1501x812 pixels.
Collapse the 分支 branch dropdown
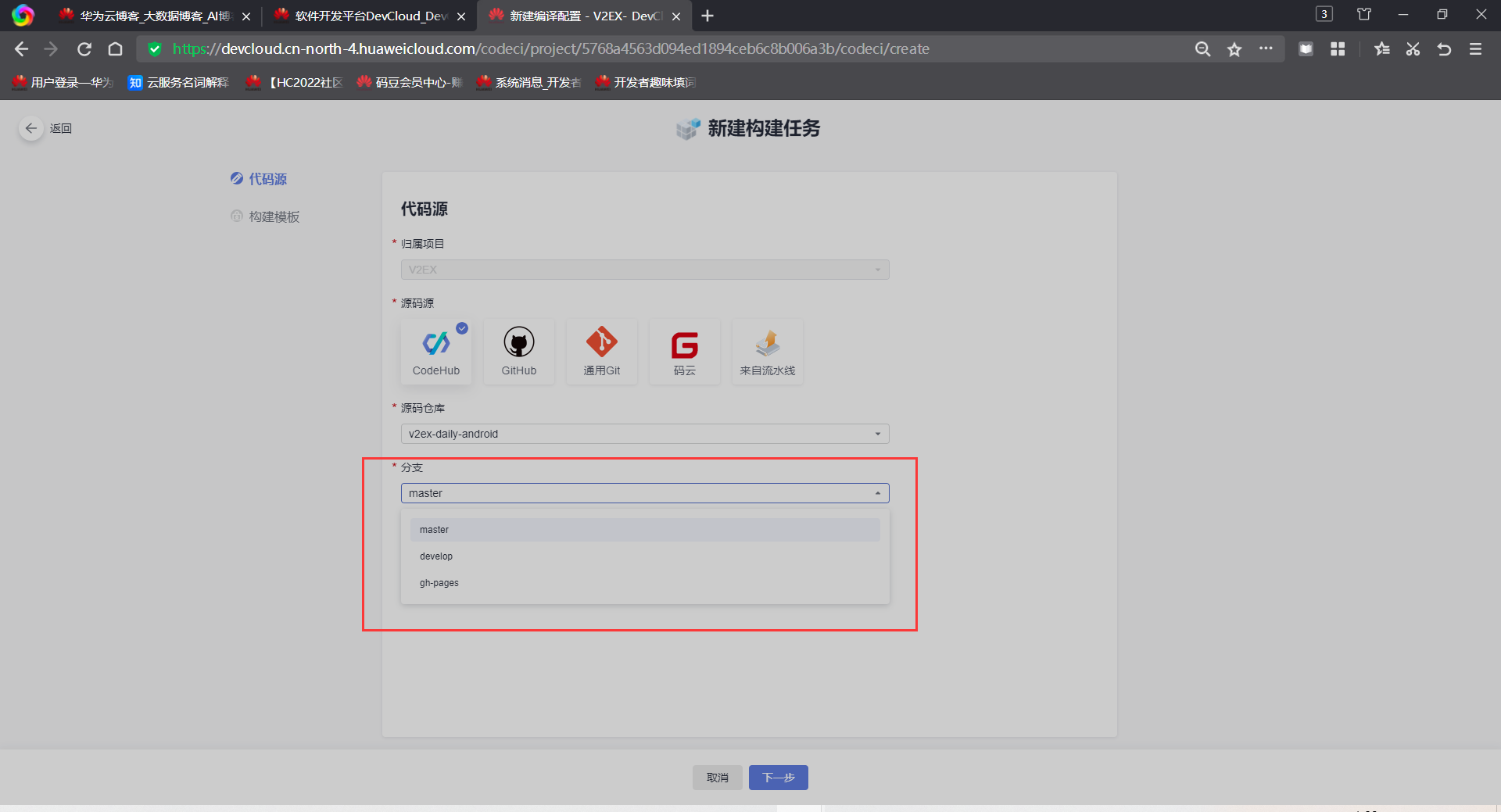[x=645, y=493]
